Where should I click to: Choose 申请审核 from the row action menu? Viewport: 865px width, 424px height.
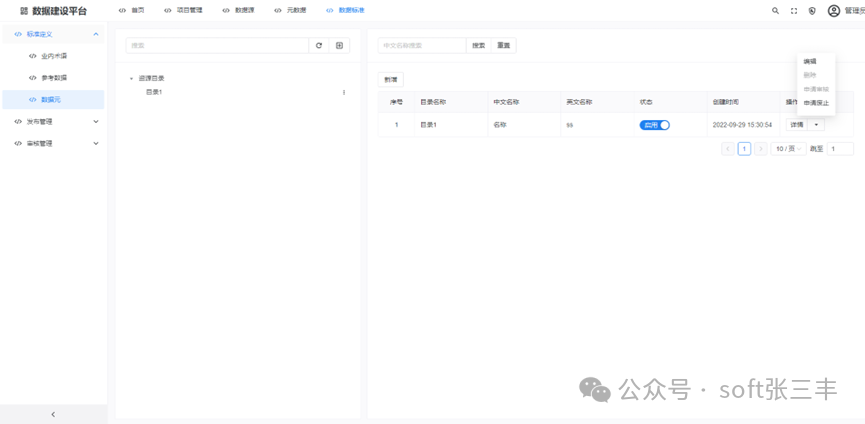coord(816,89)
